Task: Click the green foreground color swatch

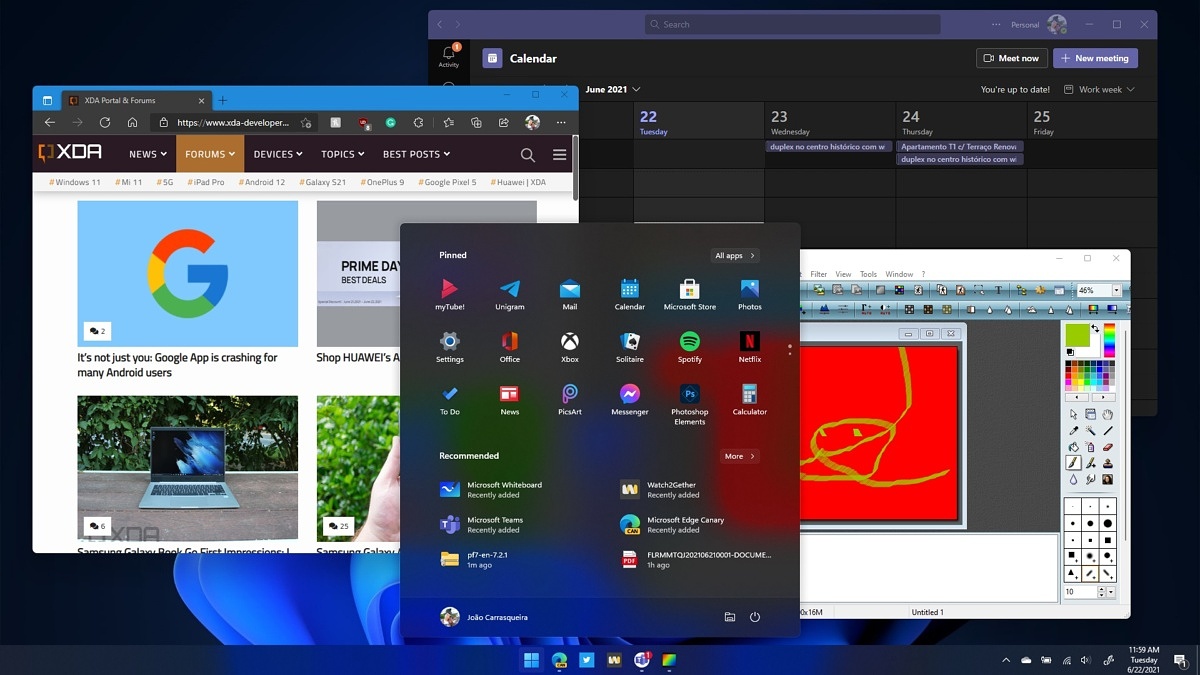Action: pos(1076,335)
